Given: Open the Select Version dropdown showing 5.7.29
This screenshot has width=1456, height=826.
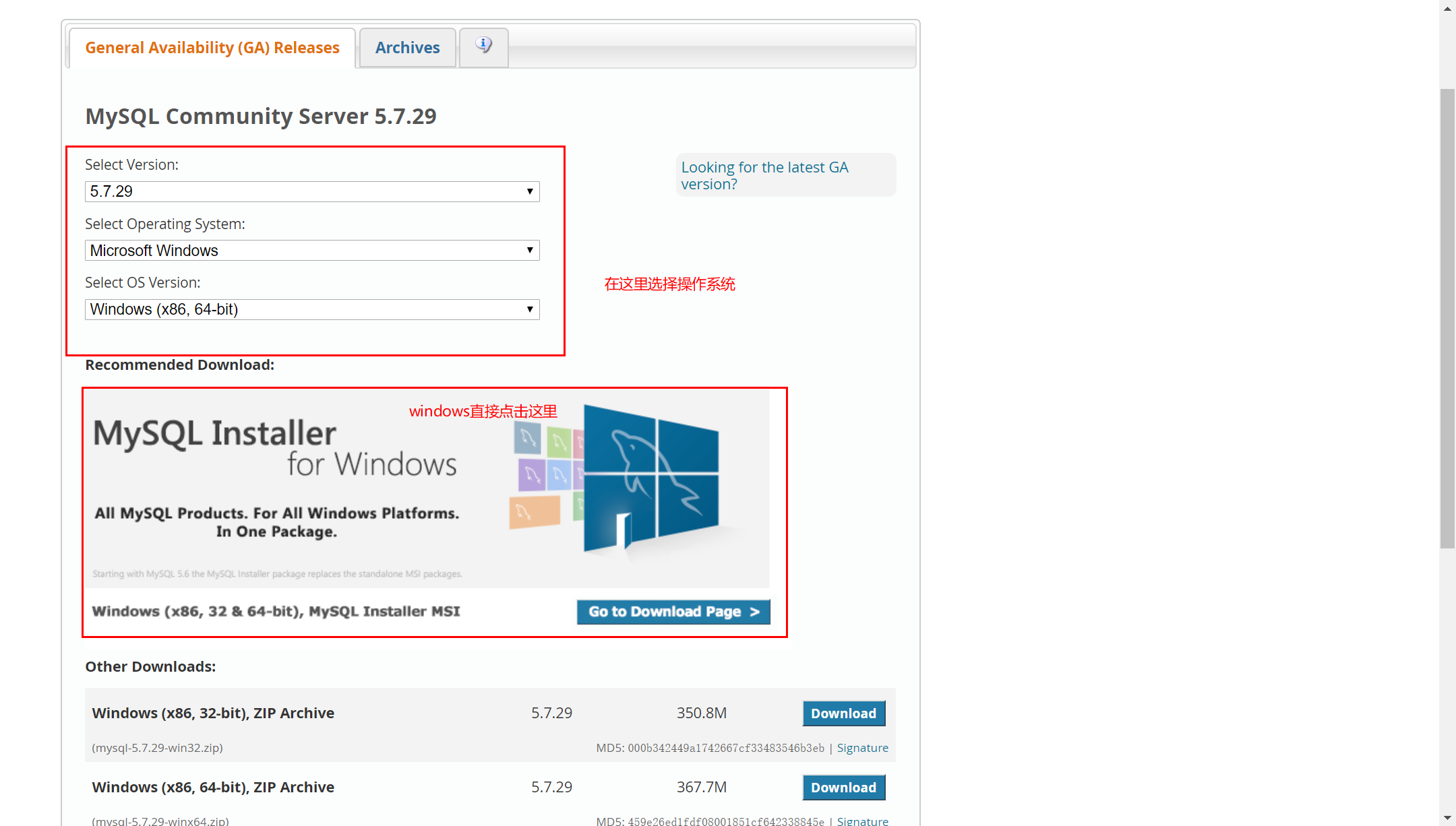Looking at the screenshot, I should tap(312, 191).
